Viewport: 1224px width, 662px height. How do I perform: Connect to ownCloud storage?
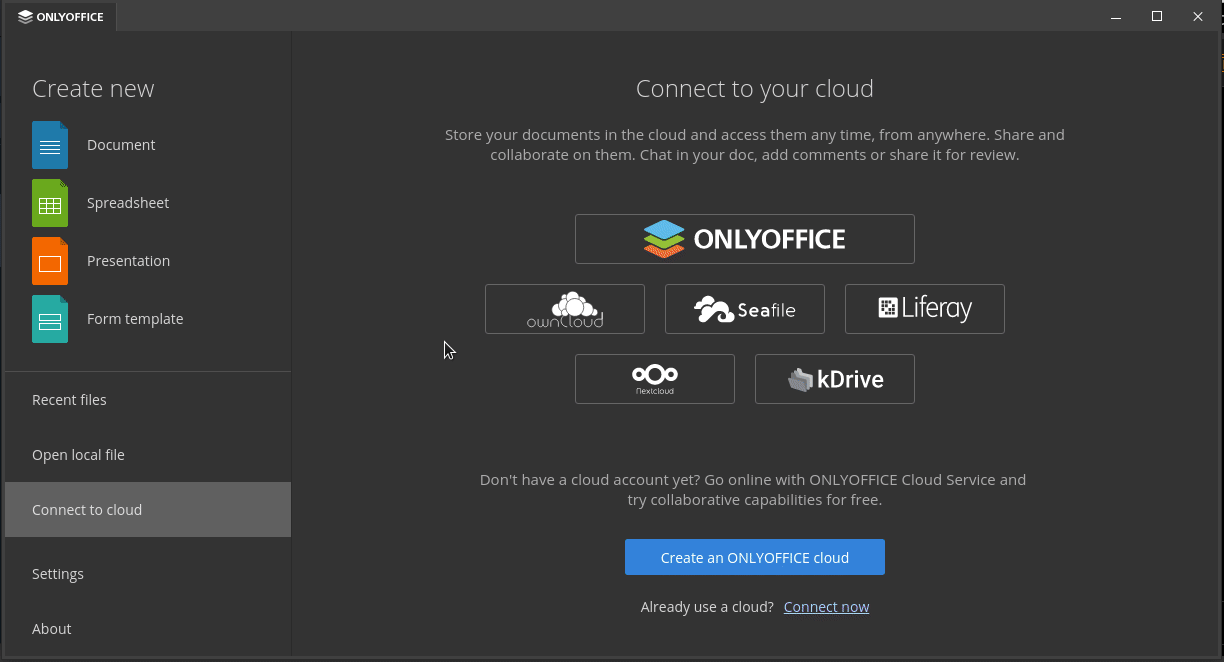pos(564,309)
